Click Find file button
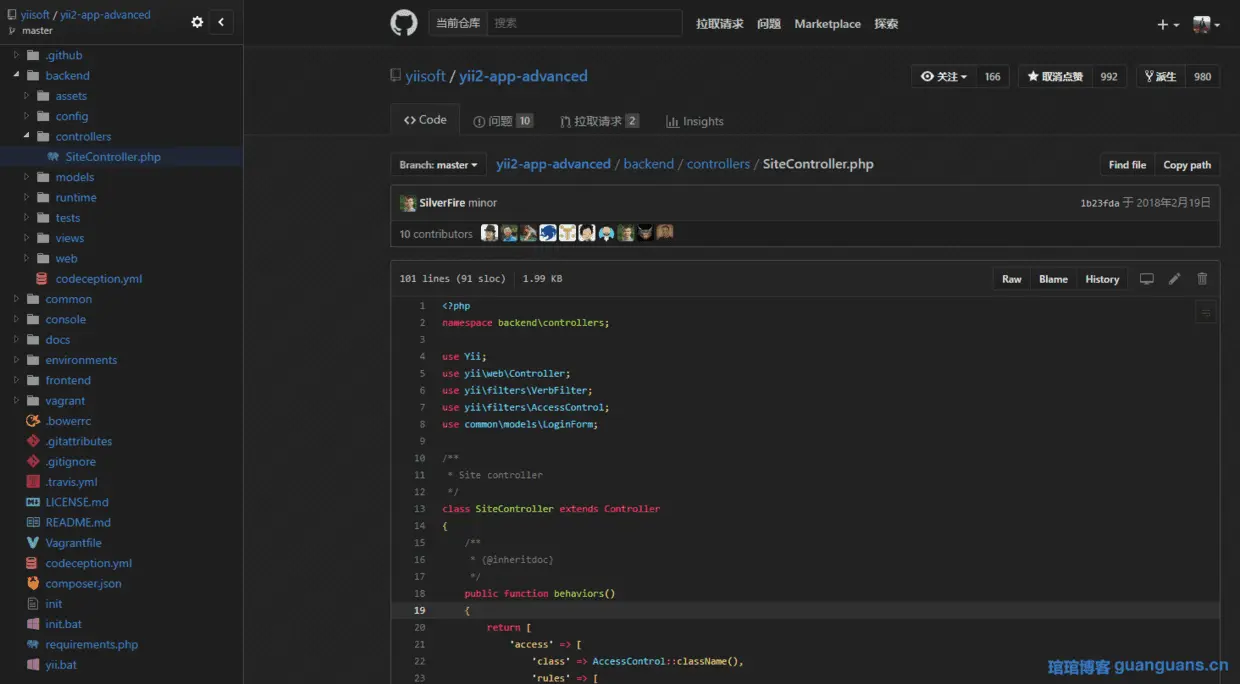1240x684 pixels. tap(1127, 165)
